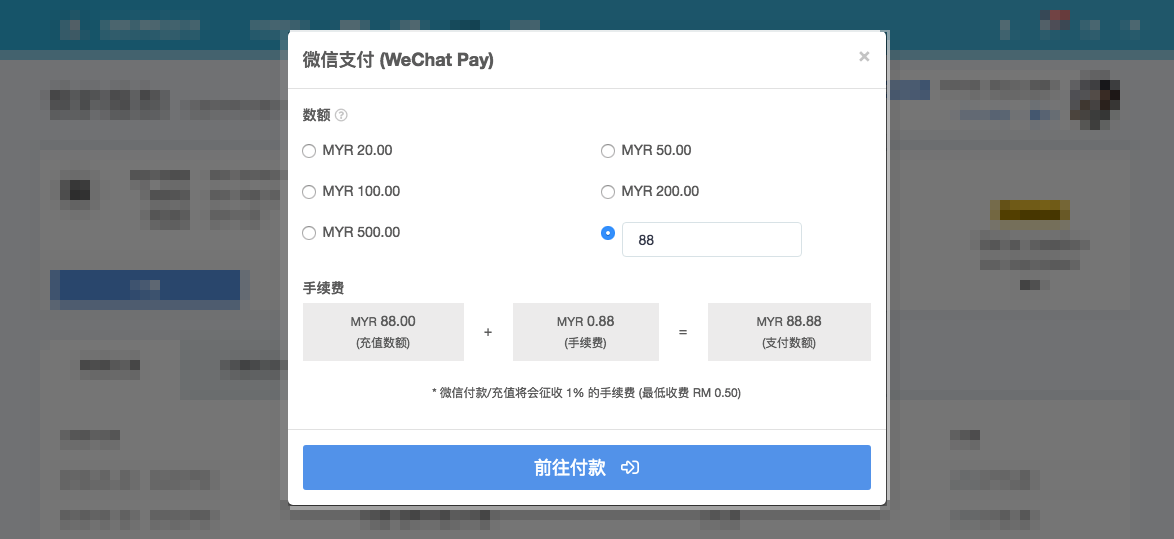Click the 手续费 section heading
1174x539 pixels.
323,288
